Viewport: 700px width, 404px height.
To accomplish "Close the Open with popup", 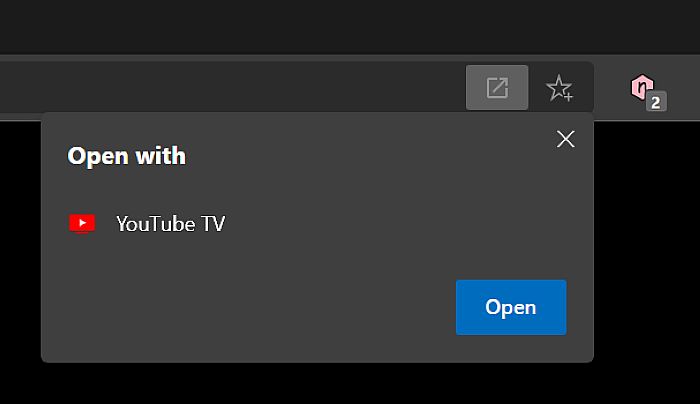I will 565,139.
